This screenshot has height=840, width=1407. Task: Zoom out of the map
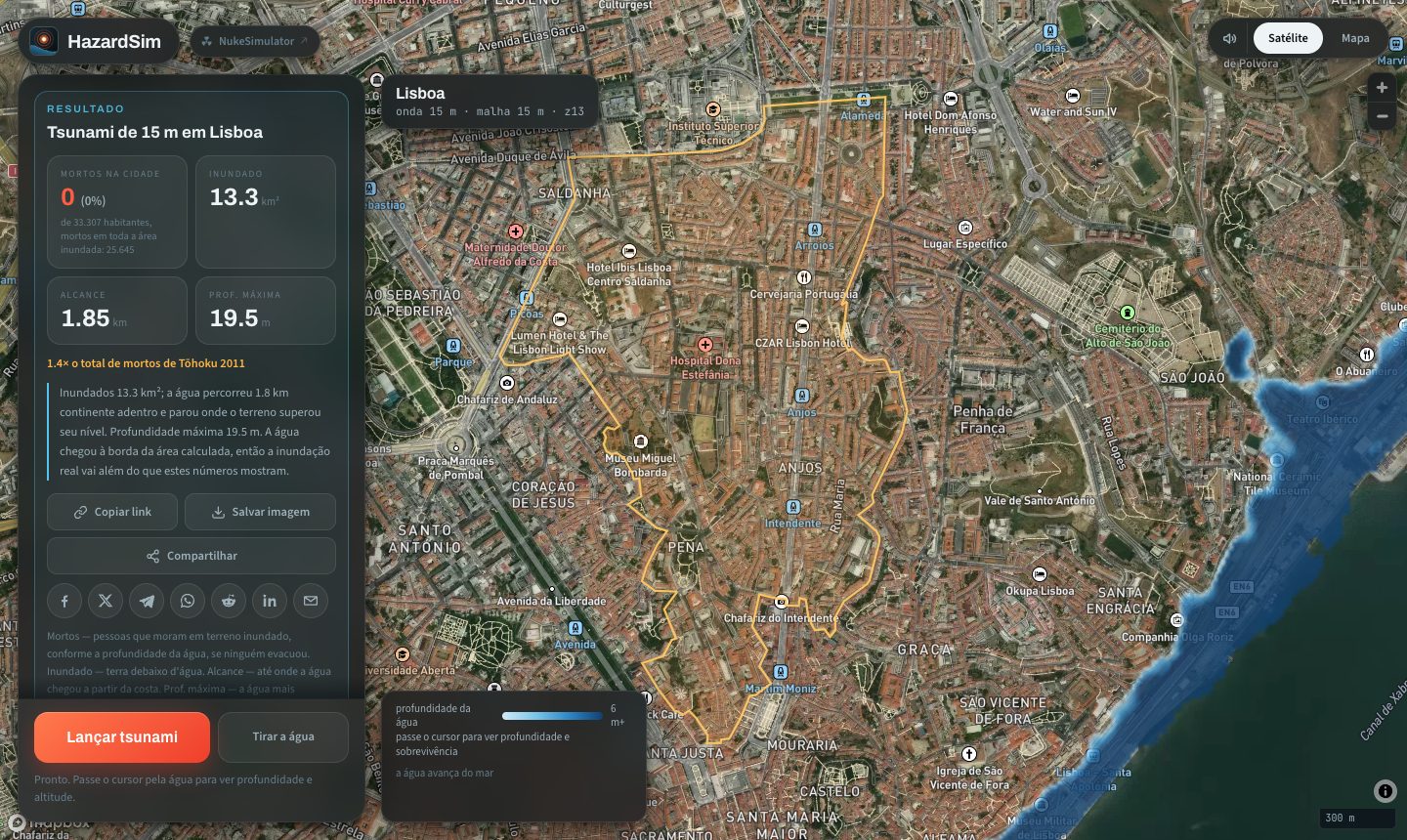tap(1382, 116)
